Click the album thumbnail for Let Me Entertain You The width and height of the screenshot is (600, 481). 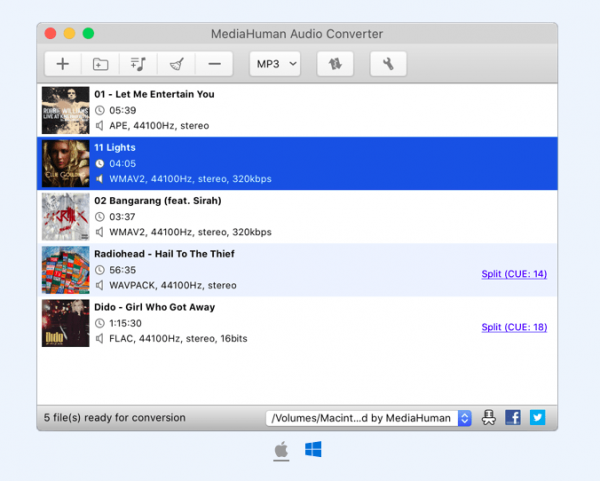click(65, 110)
